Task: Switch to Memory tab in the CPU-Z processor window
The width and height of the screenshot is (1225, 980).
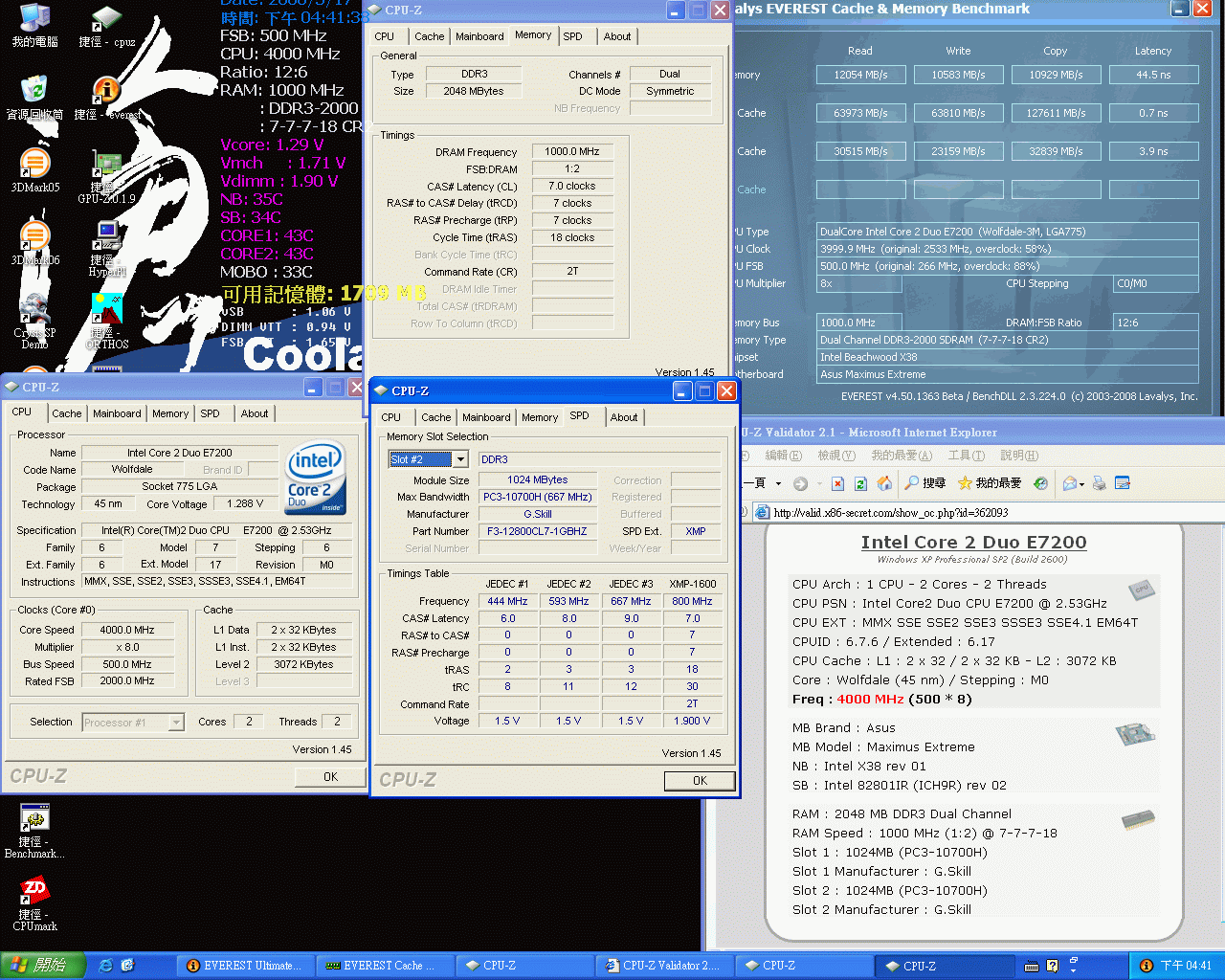Action: tap(170, 413)
